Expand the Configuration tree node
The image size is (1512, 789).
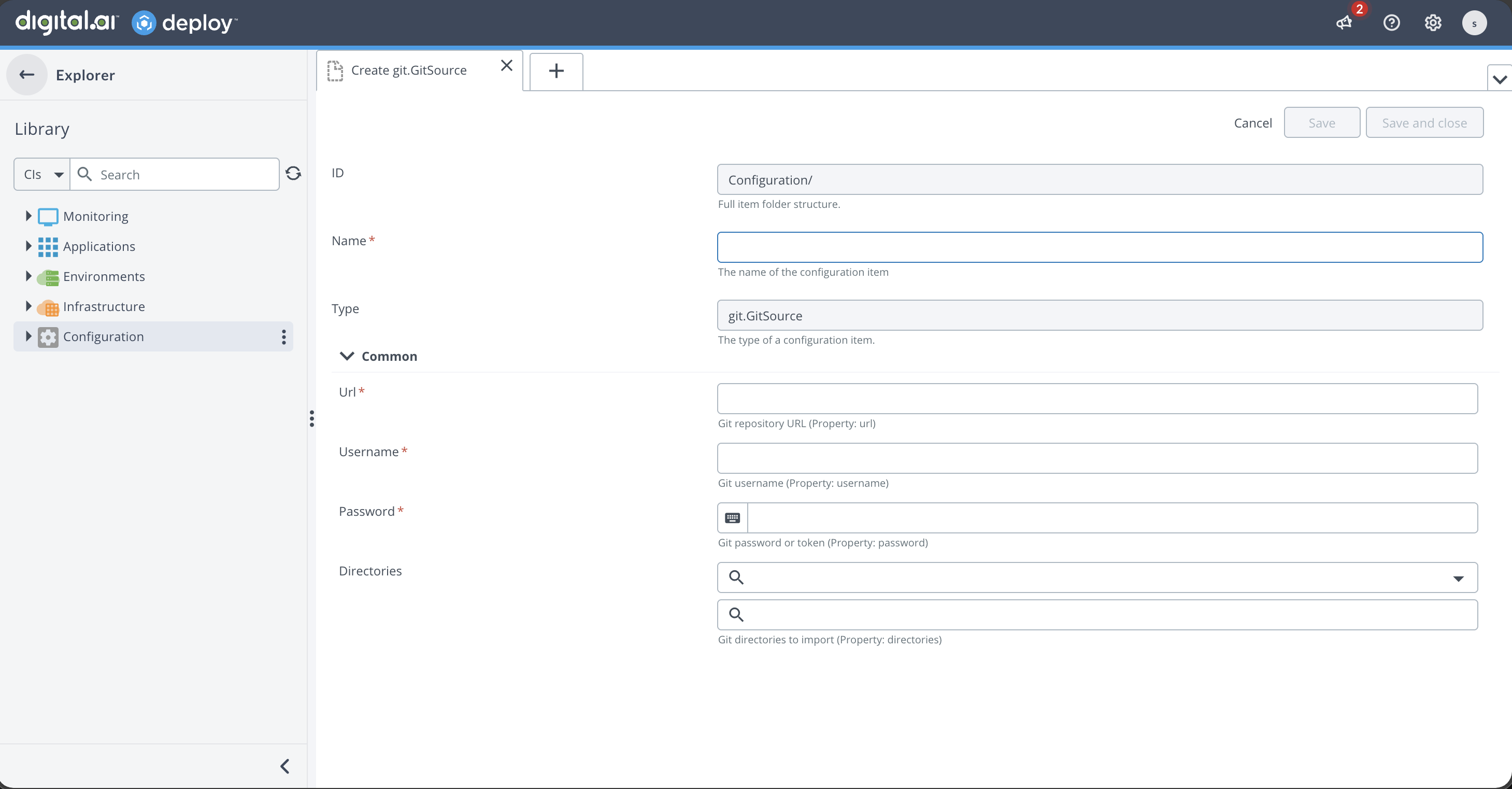coord(27,336)
